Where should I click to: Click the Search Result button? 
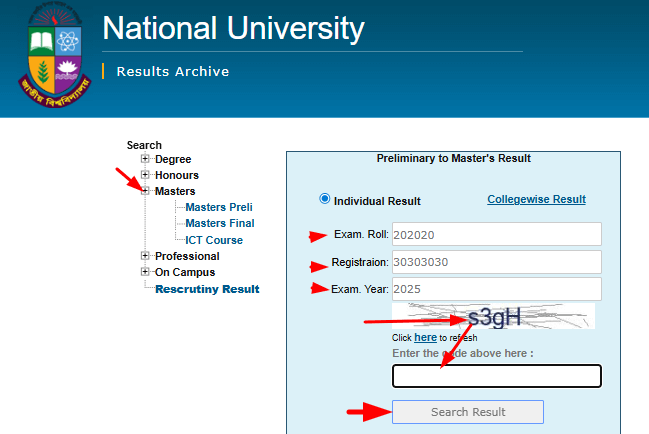coord(468,412)
